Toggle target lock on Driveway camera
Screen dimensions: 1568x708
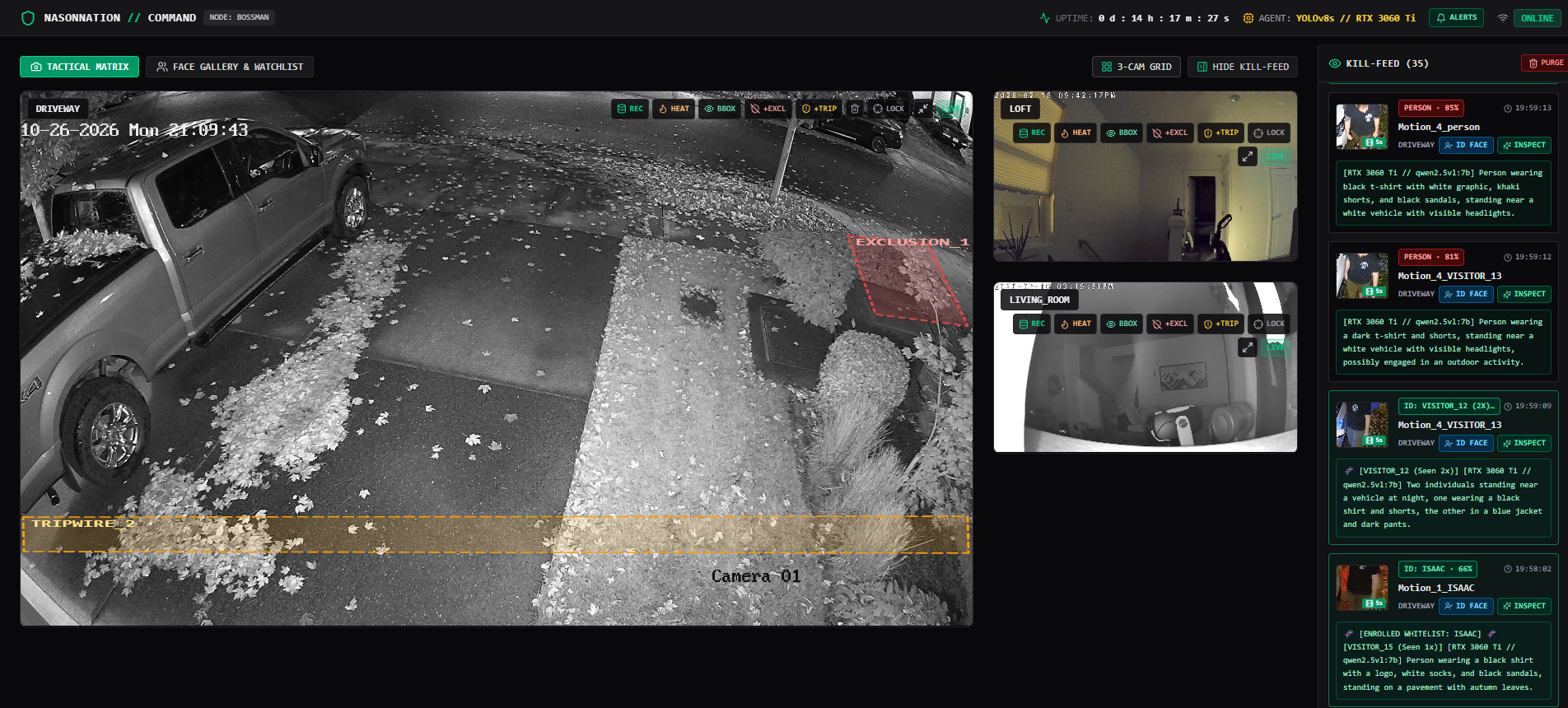pyautogui.click(x=889, y=109)
